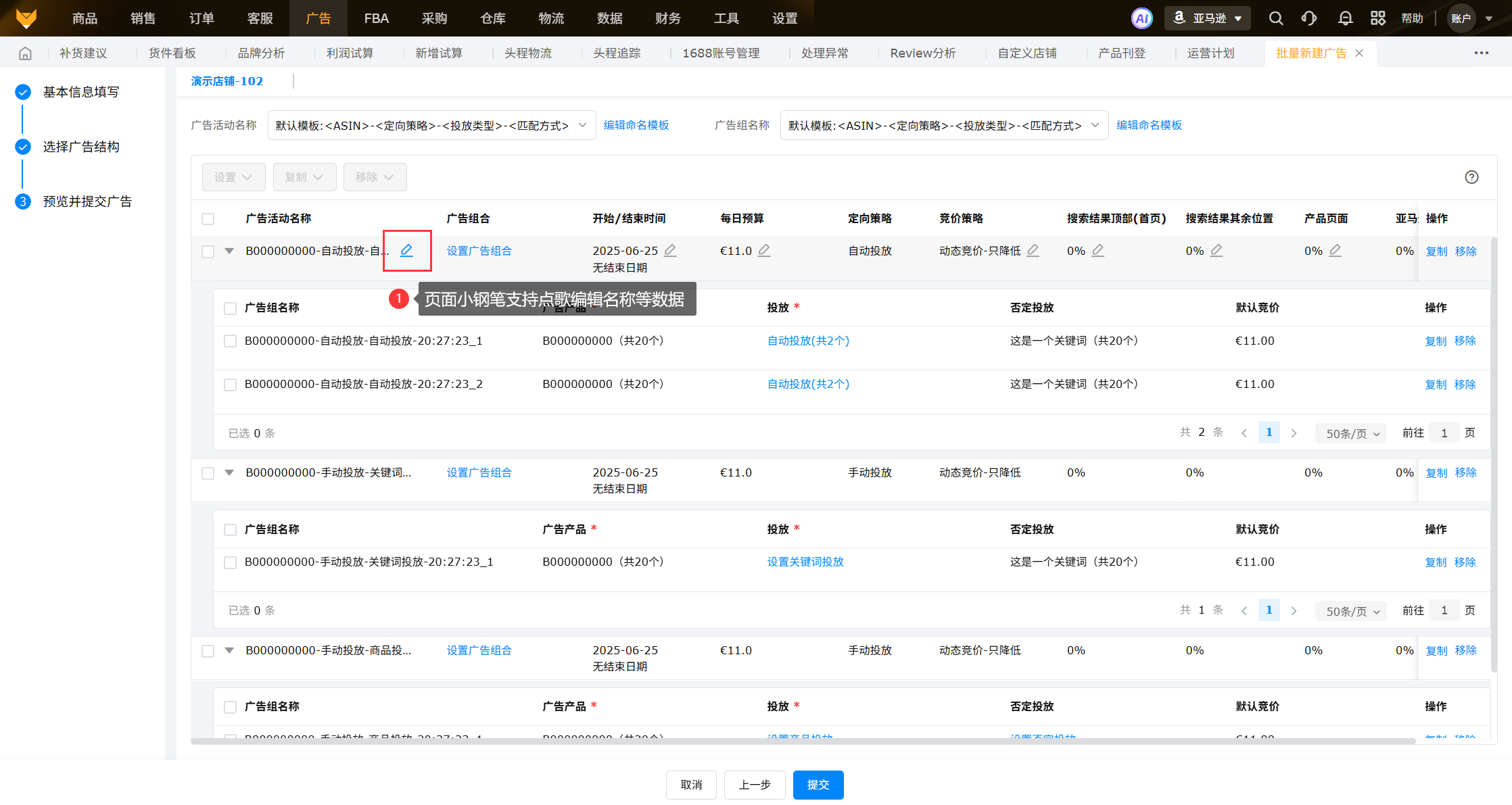
Task: Edit start date 2025-06-25 pencil icon
Action: (x=670, y=251)
